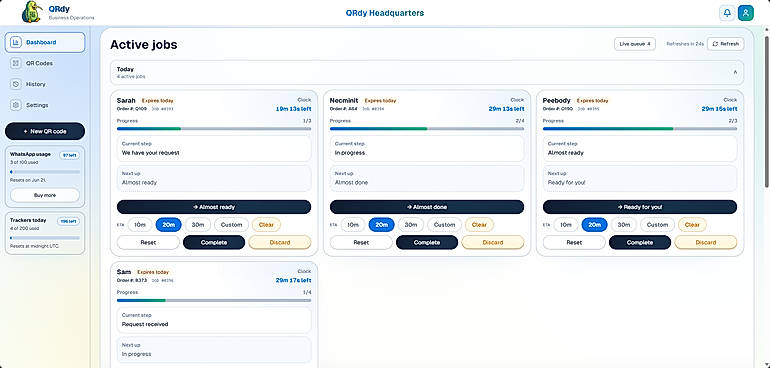Set Peebody's ETA to 20m

pos(595,225)
